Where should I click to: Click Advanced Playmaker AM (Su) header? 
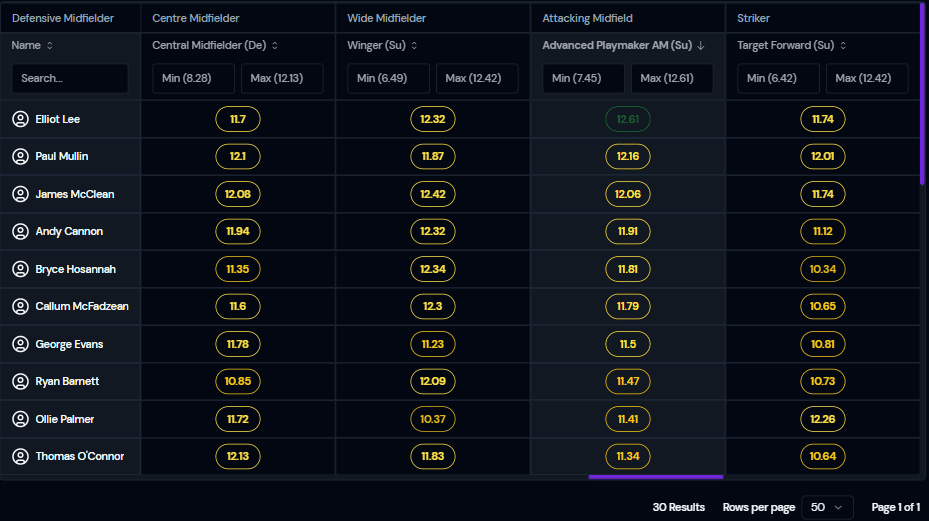[x=617, y=46]
